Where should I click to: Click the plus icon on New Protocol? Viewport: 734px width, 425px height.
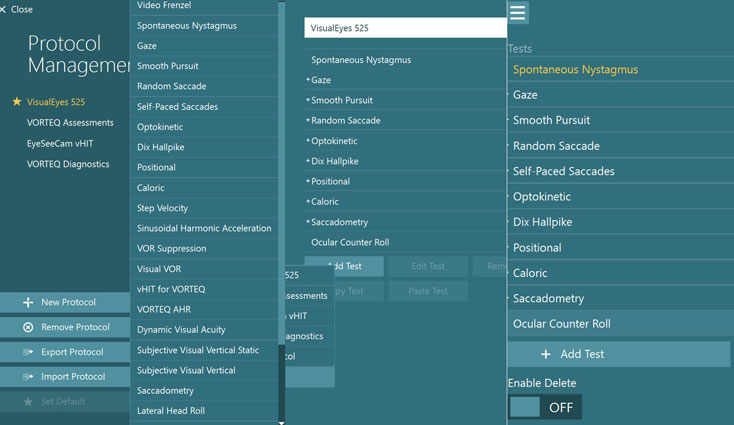[28, 302]
